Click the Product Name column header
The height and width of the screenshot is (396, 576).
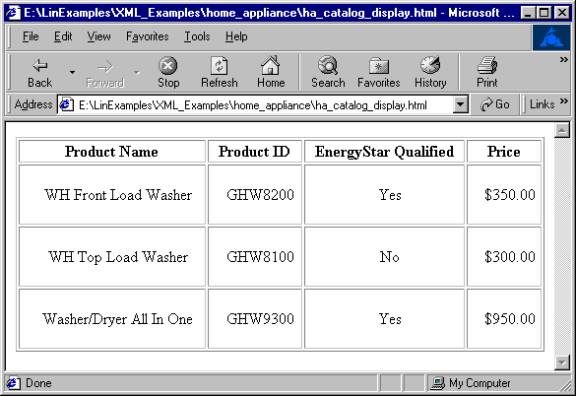pos(112,152)
